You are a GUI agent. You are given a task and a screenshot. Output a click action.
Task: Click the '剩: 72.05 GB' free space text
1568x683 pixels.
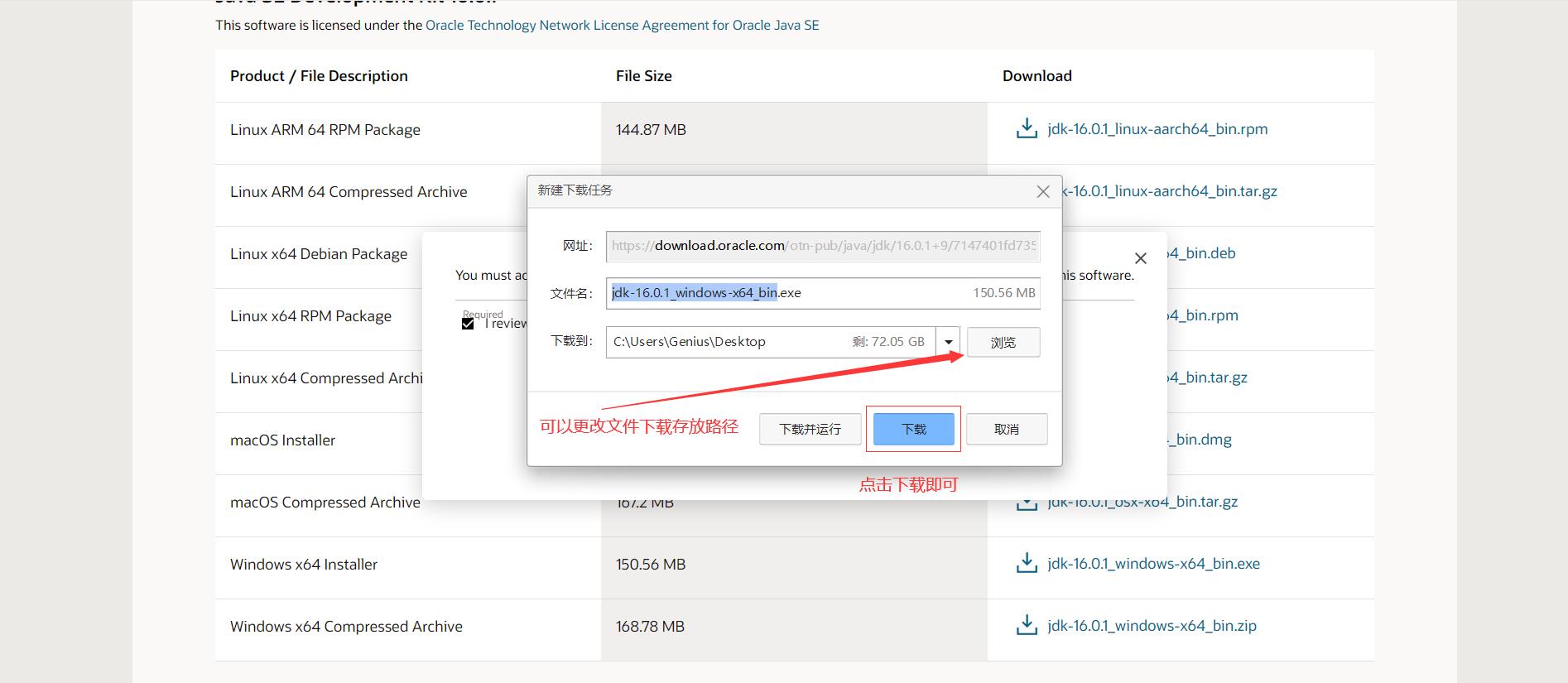click(x=888, y=341)
